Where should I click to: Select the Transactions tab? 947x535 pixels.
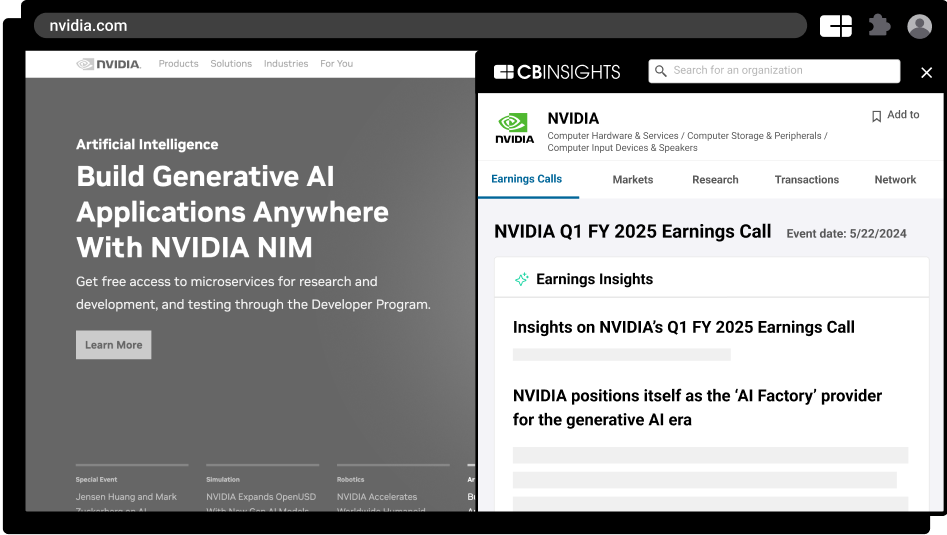click(806, 180)
